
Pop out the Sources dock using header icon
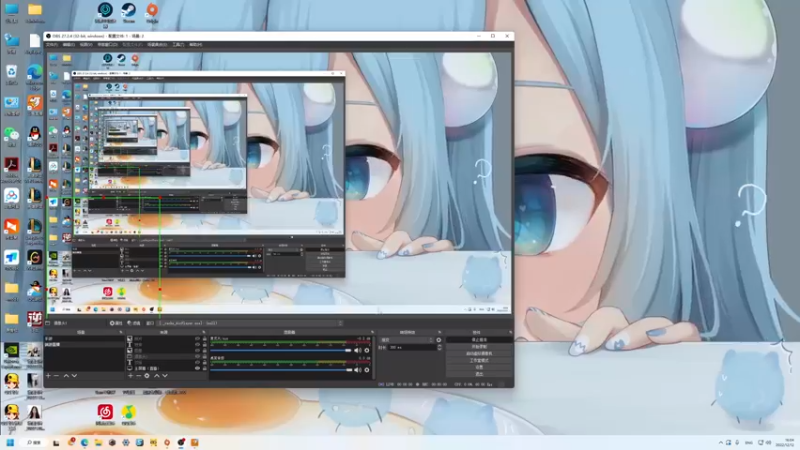204,332
